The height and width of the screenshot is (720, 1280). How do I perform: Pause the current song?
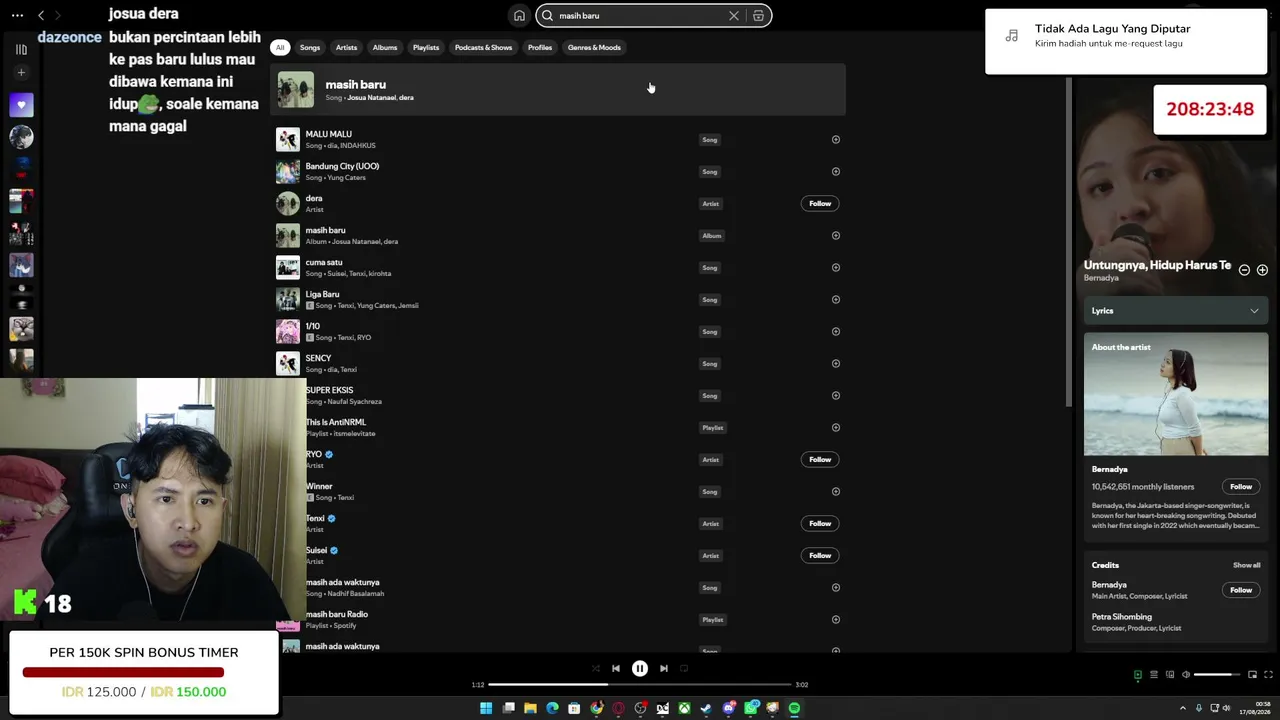point(640,669)
